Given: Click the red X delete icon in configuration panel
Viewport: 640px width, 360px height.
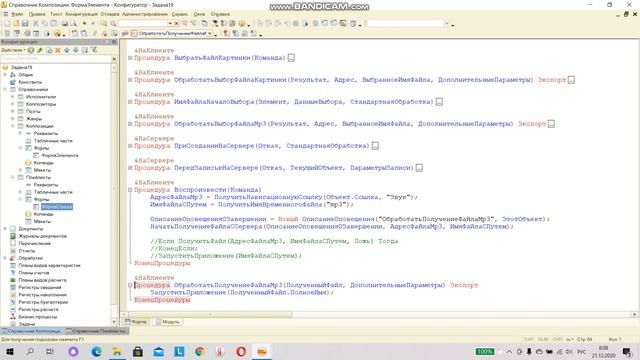Looking at the screenshot, I should pyautogui.click(x=58, y=50).
